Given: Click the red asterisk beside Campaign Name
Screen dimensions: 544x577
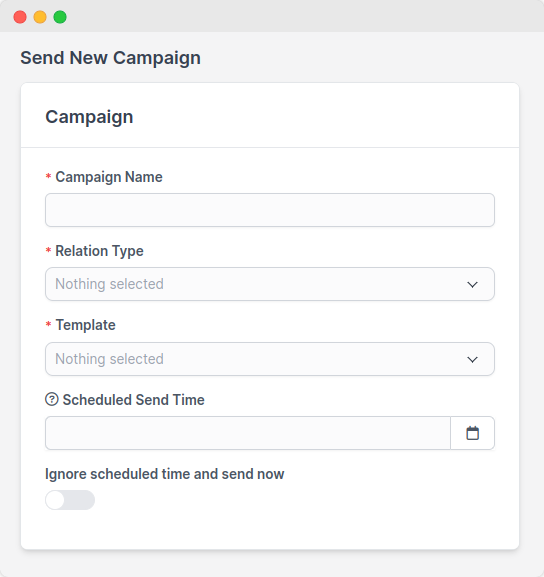Looking at the screenshot, I should (x=48, y=176).
